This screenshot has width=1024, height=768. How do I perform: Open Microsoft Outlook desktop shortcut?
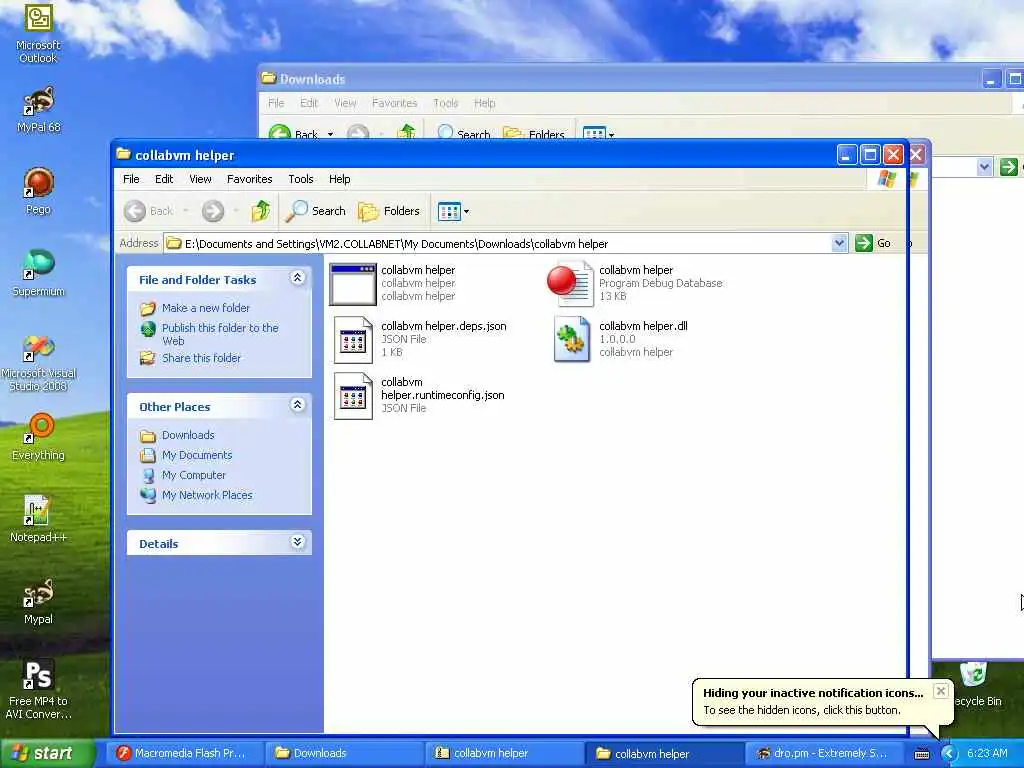click(x=38, y=33)
